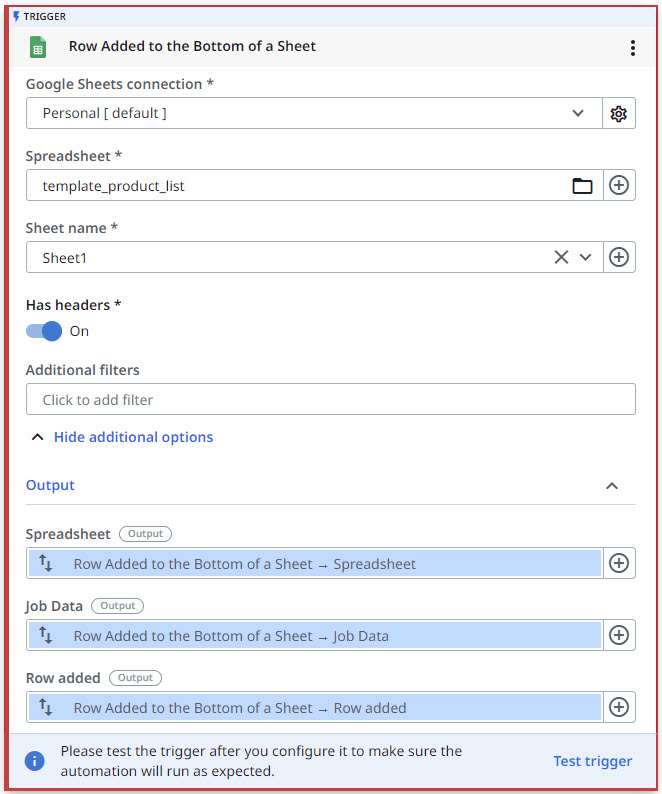The height and width of the screenshot is (794, 662).
Task: Click the plus icon for the Spreadsheet output
Action: (618, 563)
